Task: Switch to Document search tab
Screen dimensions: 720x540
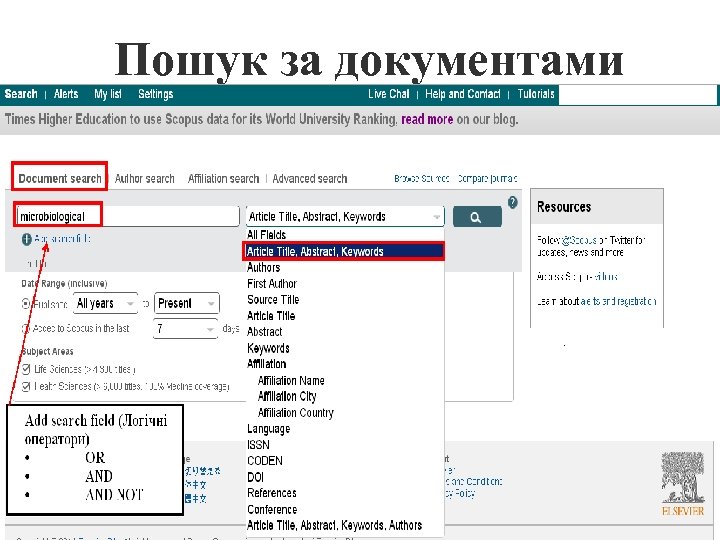Action: coord(60,178)
